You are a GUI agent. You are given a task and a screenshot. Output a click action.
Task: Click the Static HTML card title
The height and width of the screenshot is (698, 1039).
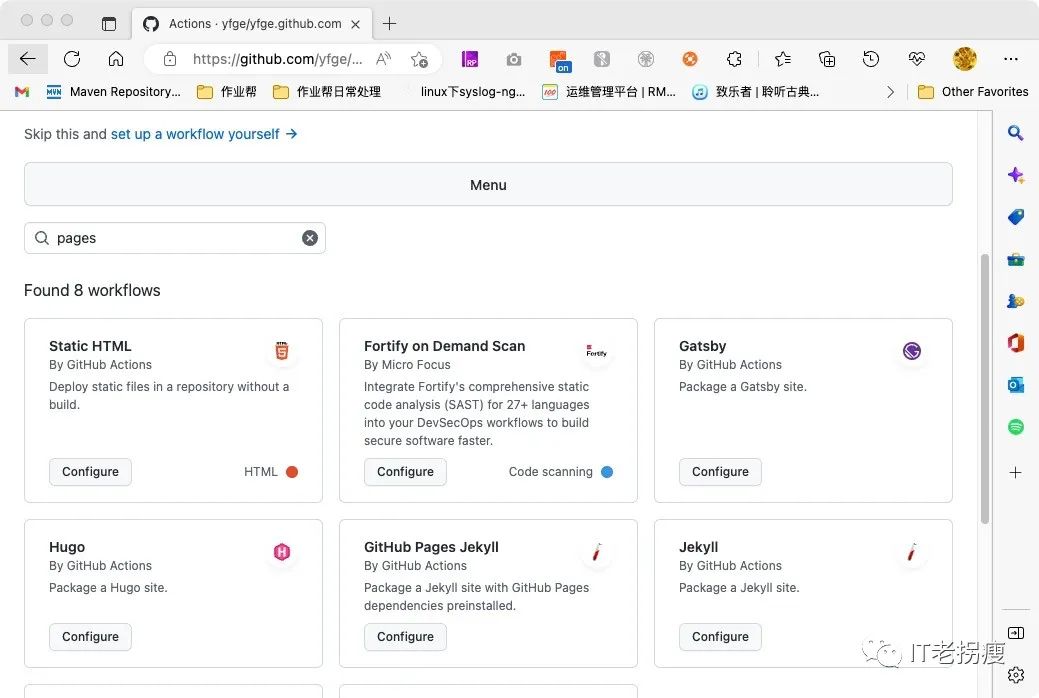(90, 346)
